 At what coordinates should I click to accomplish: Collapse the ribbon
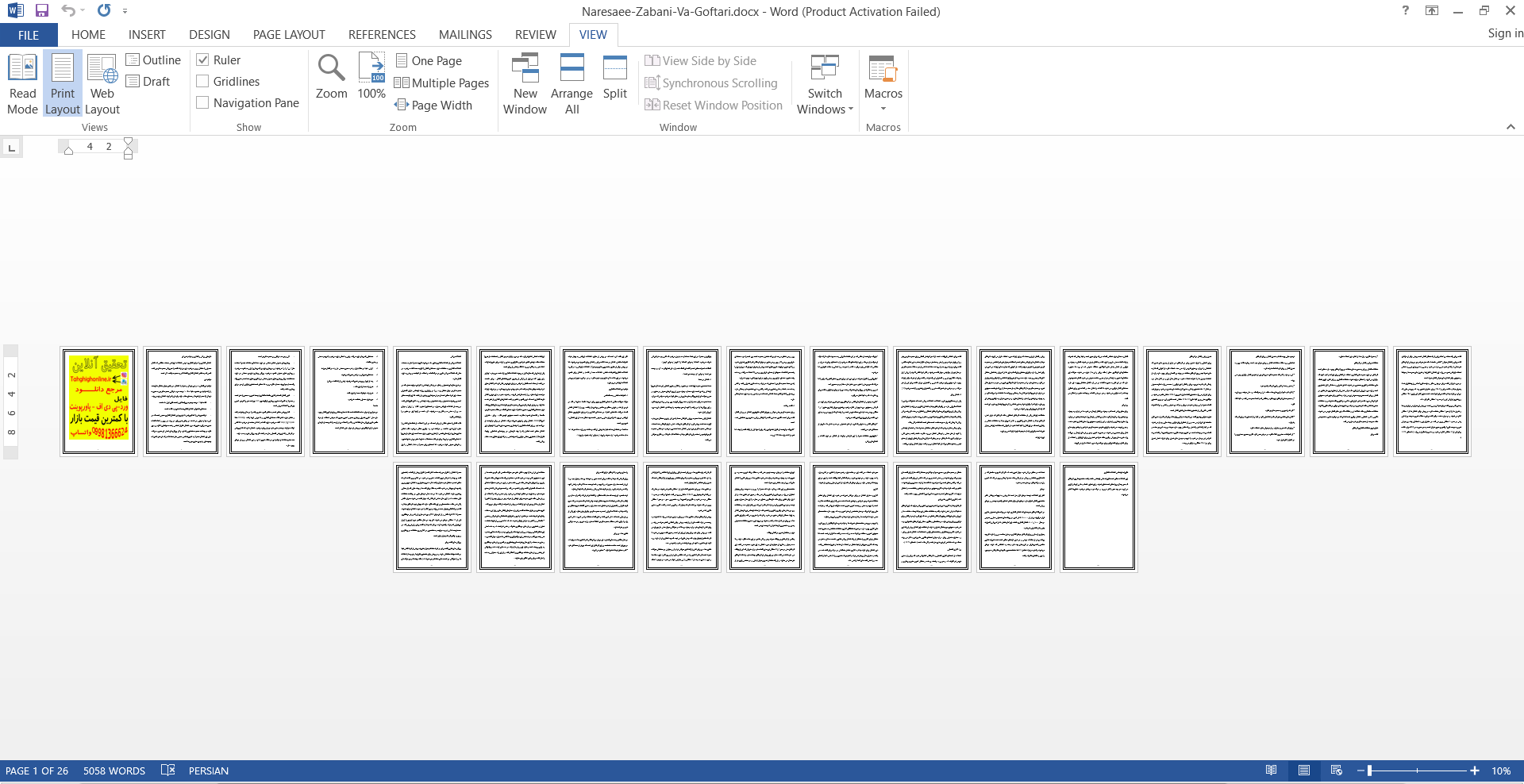tap(1511, 127)
